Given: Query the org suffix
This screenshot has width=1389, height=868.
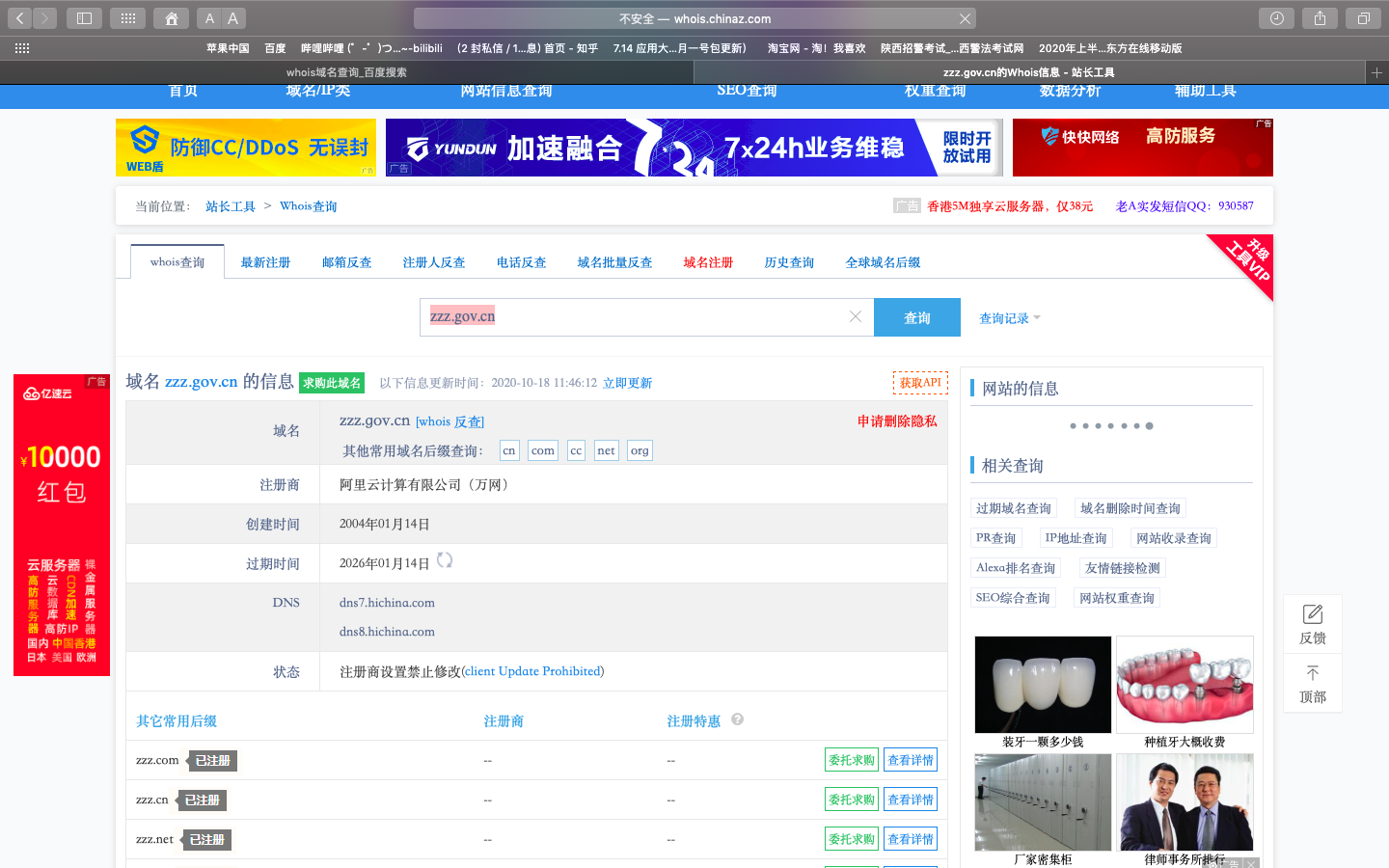Looking at the screenshot, I should click(x=640, y=450).
